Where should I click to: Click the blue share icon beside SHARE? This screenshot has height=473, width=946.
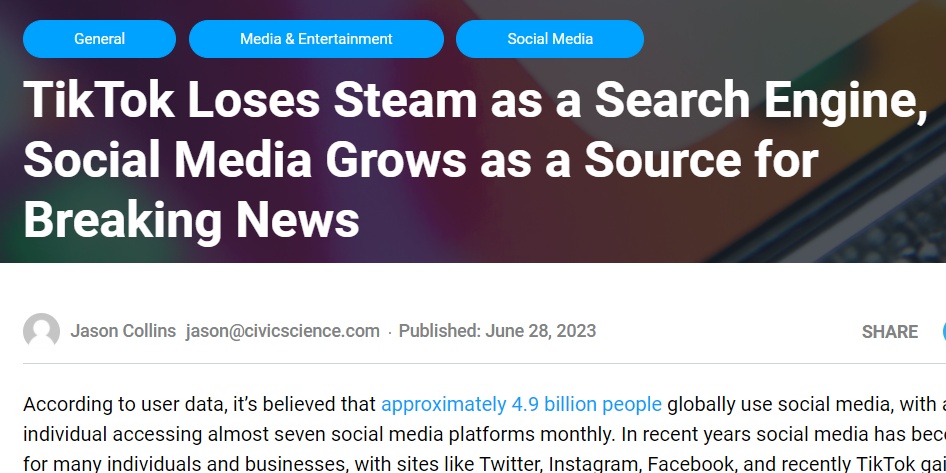pos(944,331)
